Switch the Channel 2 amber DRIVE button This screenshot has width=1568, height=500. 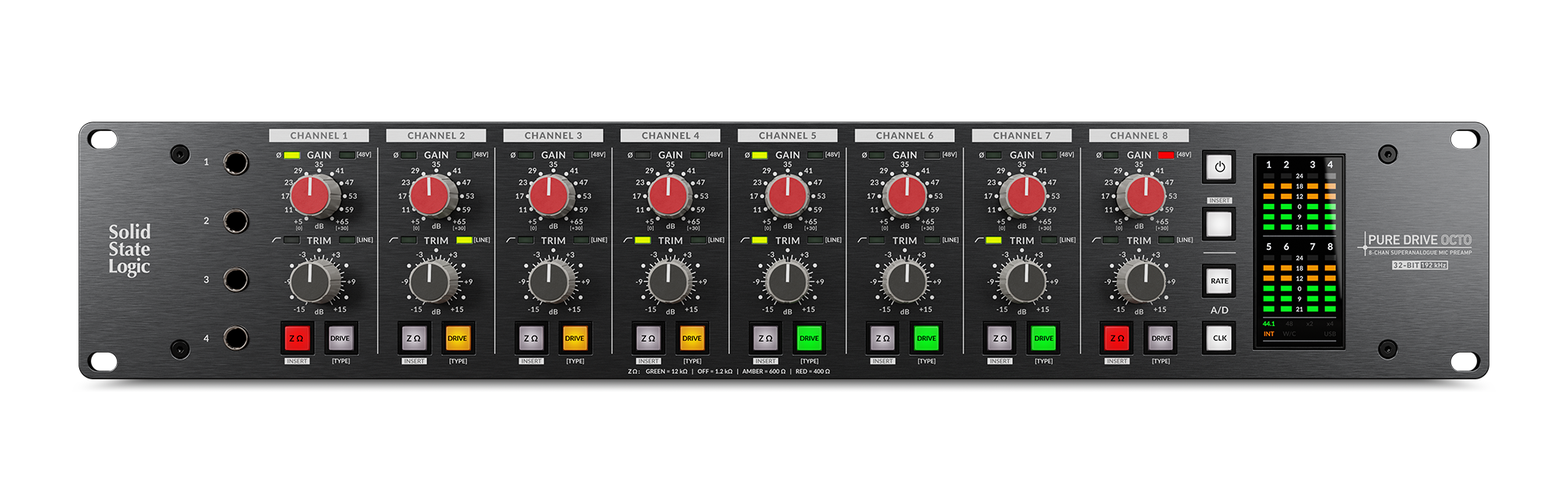[457, 339]
